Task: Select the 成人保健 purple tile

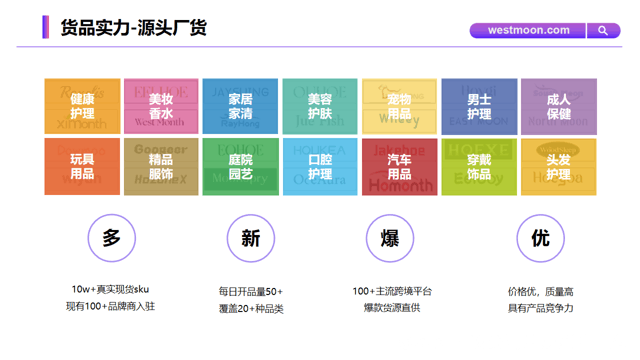Action: click(559, 106)
